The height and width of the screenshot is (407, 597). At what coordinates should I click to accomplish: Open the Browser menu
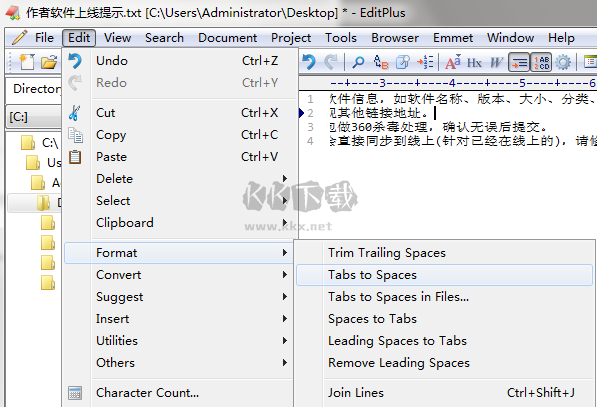395,38
